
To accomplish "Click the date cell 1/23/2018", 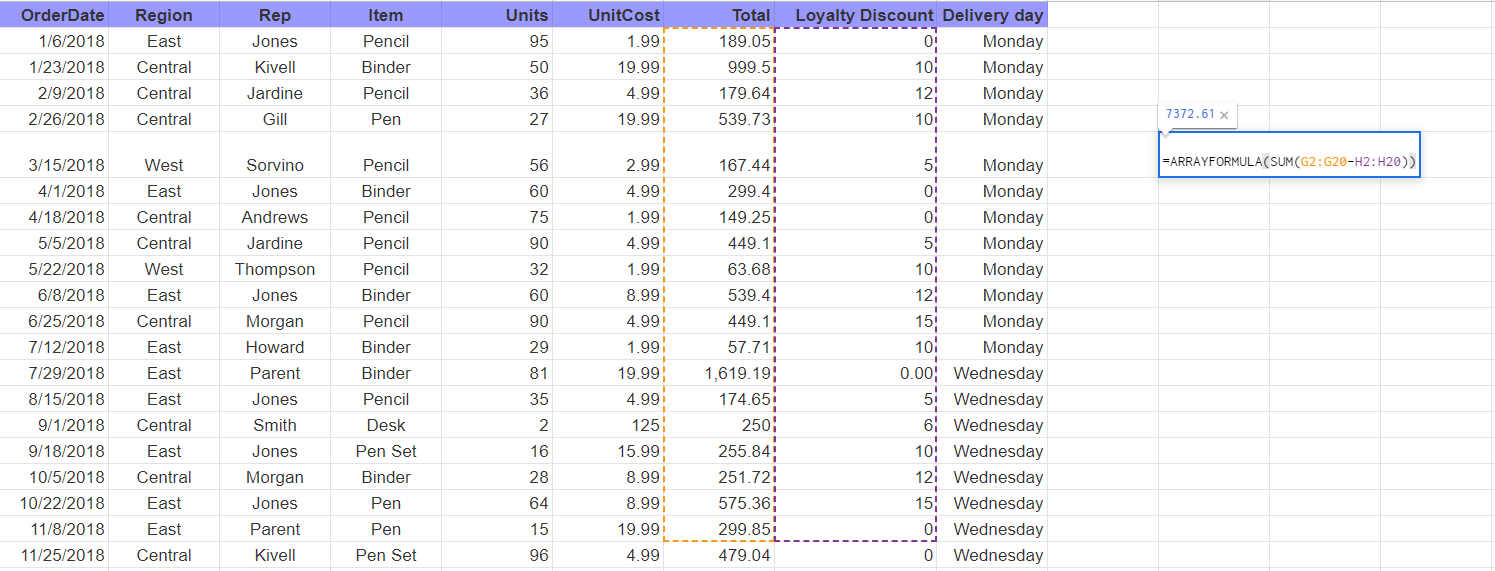I will coord(54,67).
